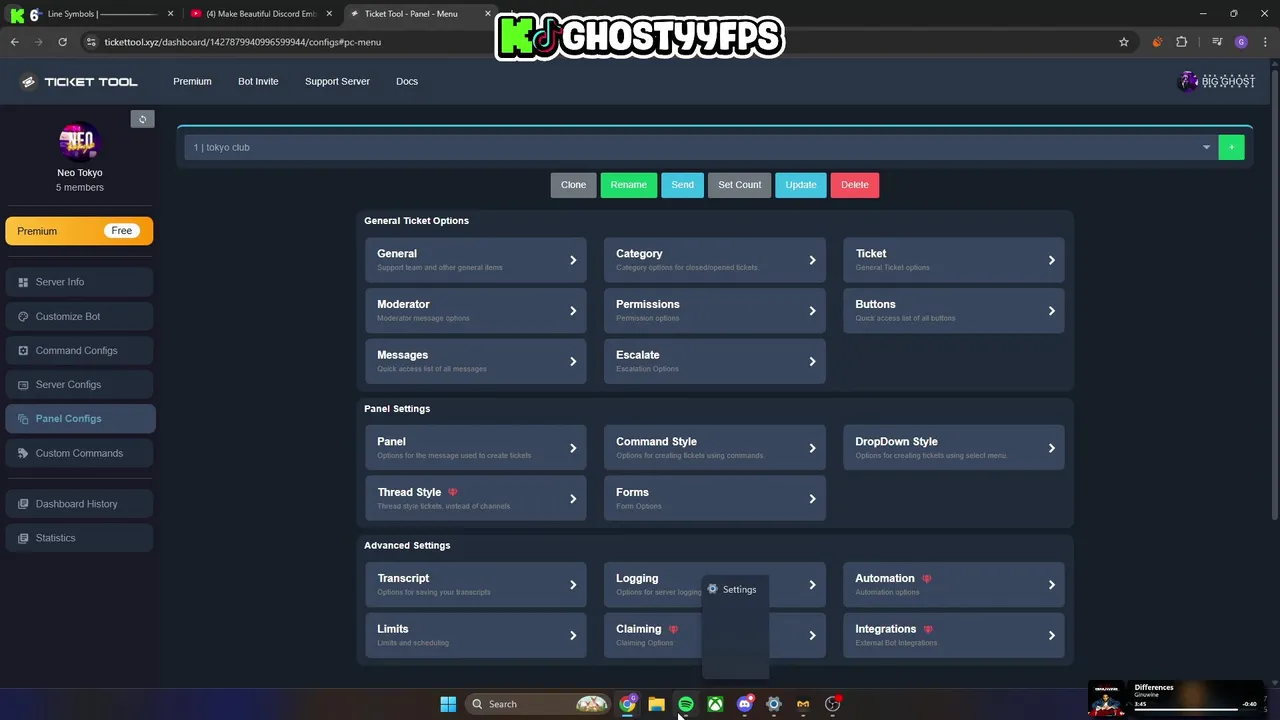The height and width of the screenshot is (720, 1280).
Task: Click the Set Count button
Action: pos(740,184)
